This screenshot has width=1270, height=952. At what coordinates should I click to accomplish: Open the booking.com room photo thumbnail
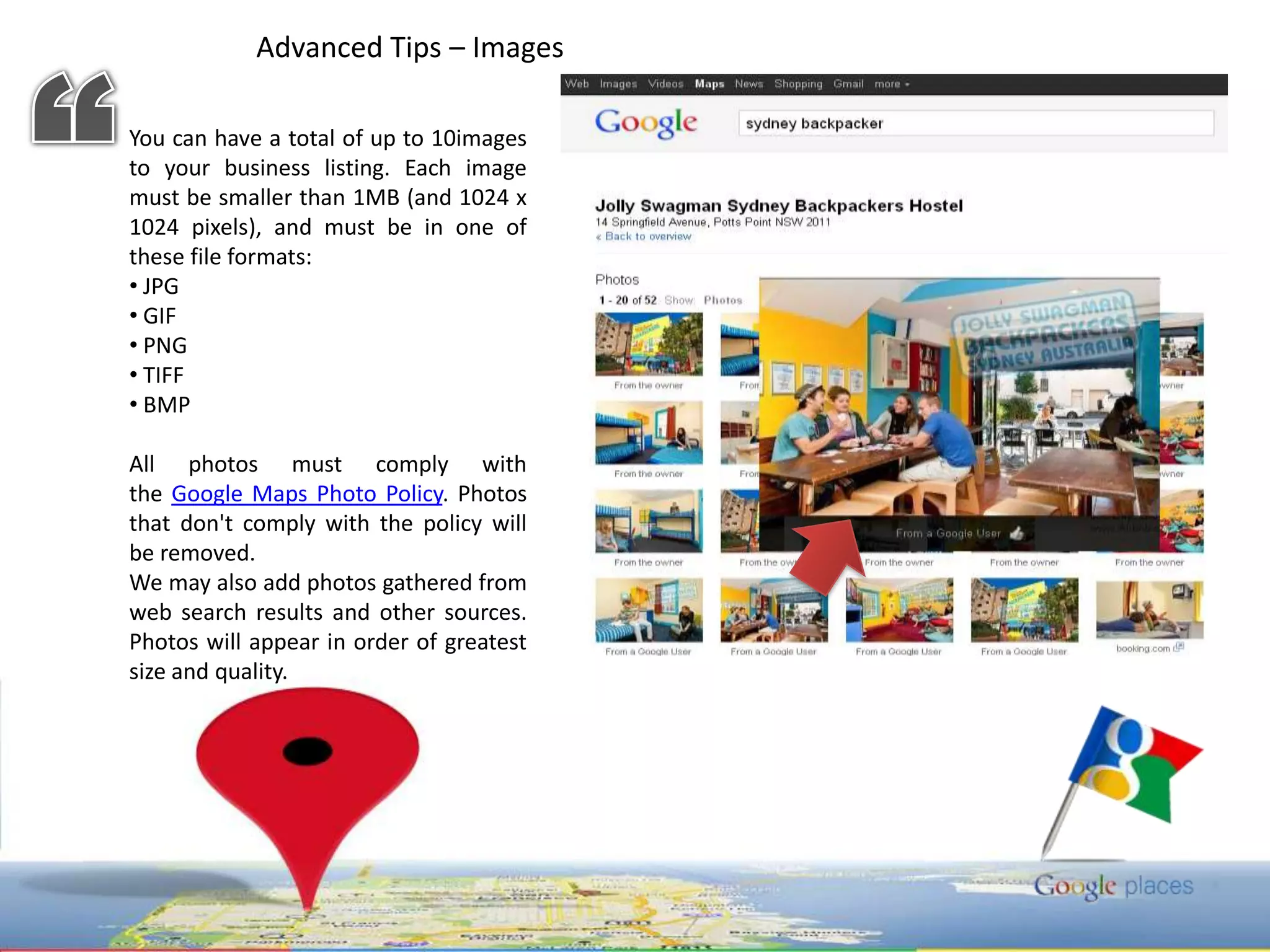pos(1149,610)
